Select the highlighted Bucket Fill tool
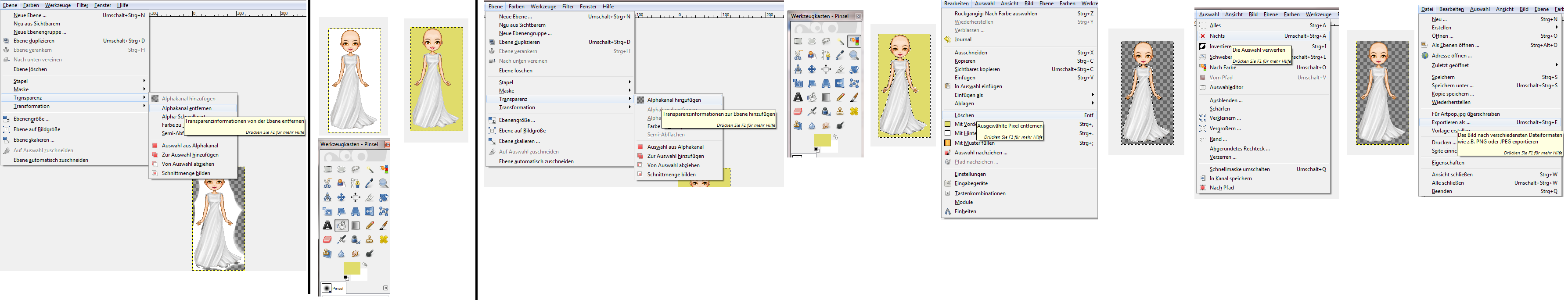The width and height of the screenshot is (1568, 300). point(342,226)
